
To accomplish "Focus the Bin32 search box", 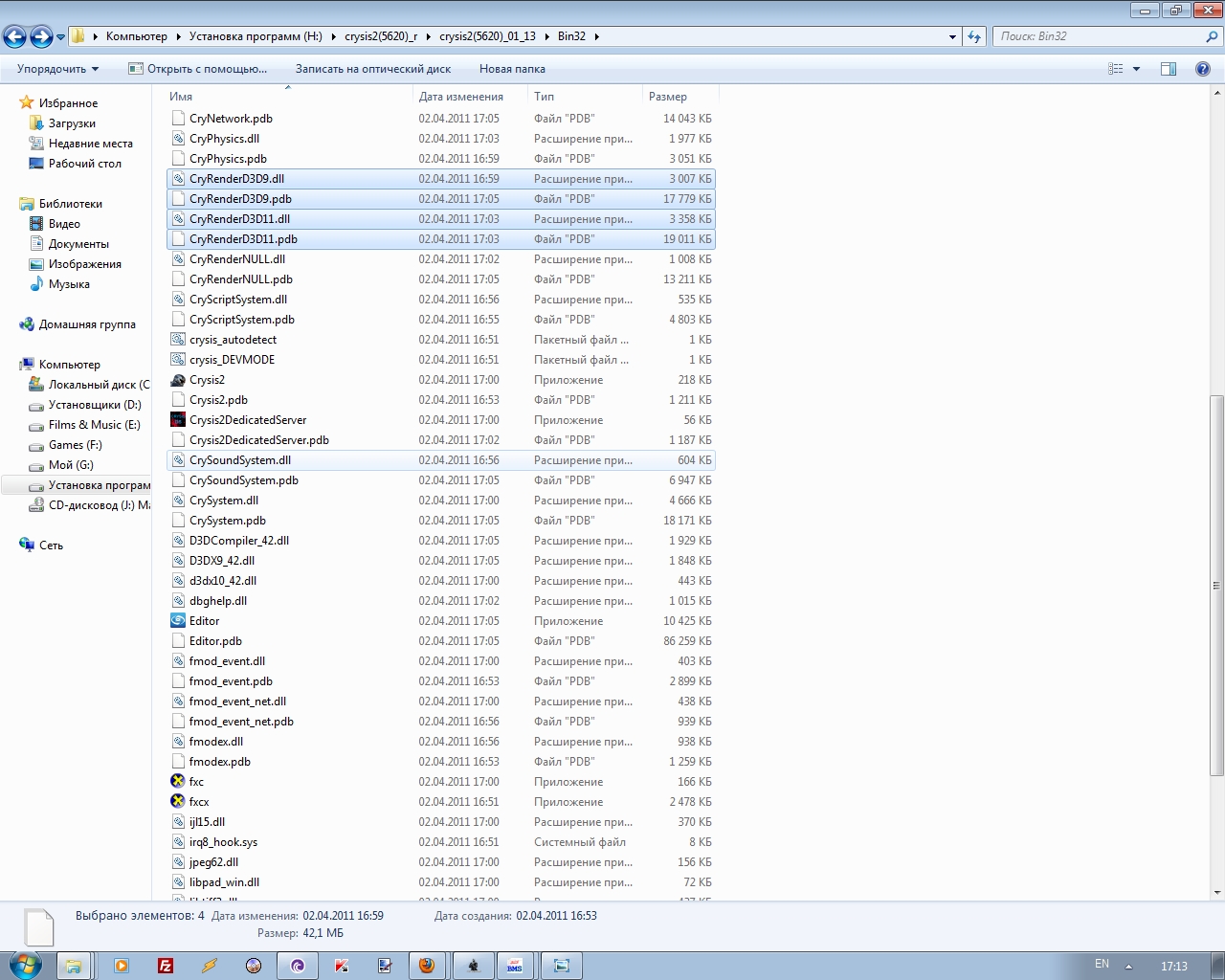I will tap(1099, 36).
